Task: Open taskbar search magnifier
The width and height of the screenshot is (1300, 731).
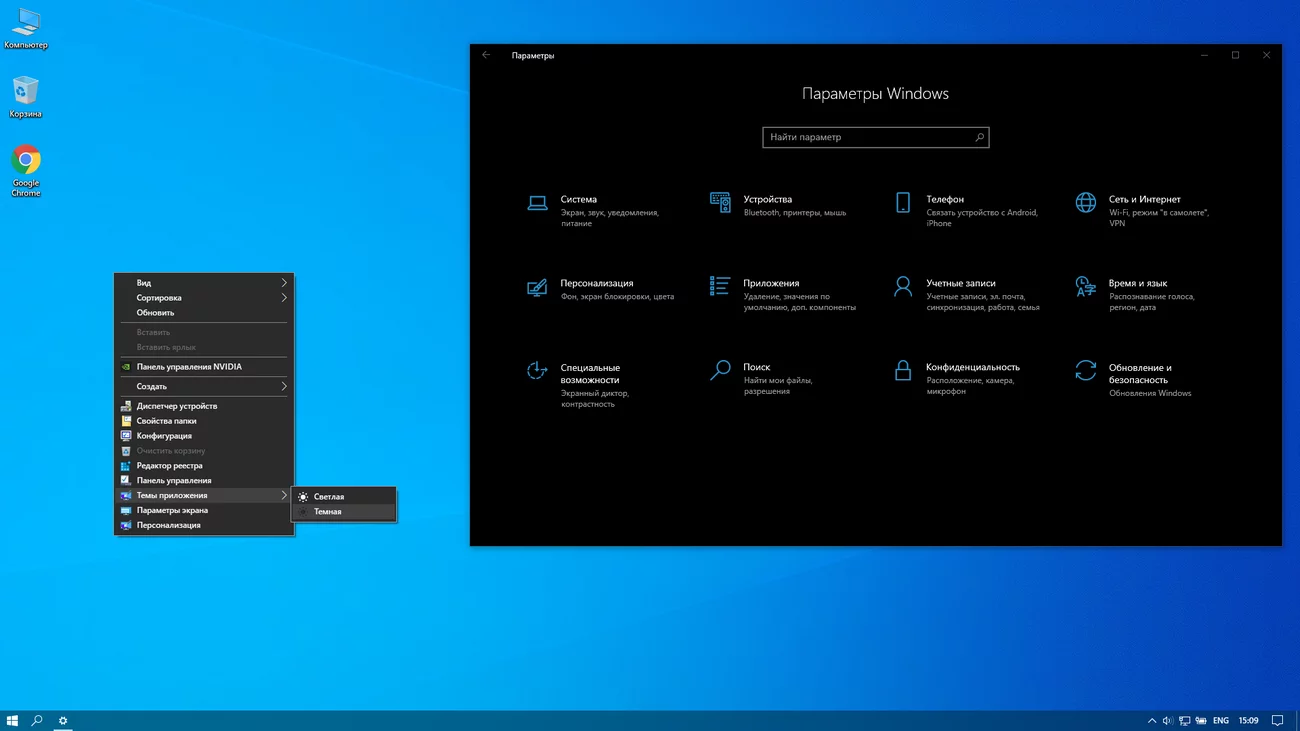Action: pyautogui.click(x=37, y=720)
